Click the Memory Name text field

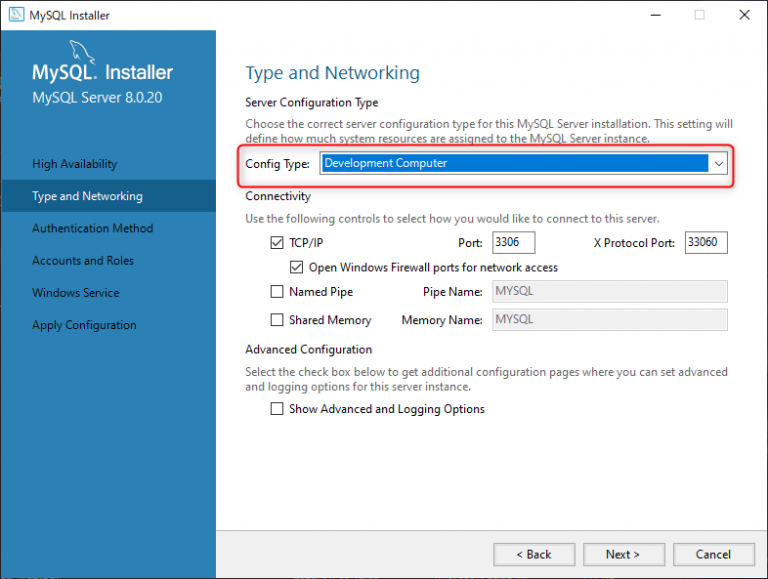pyautogui.click(x=607, y=320)
